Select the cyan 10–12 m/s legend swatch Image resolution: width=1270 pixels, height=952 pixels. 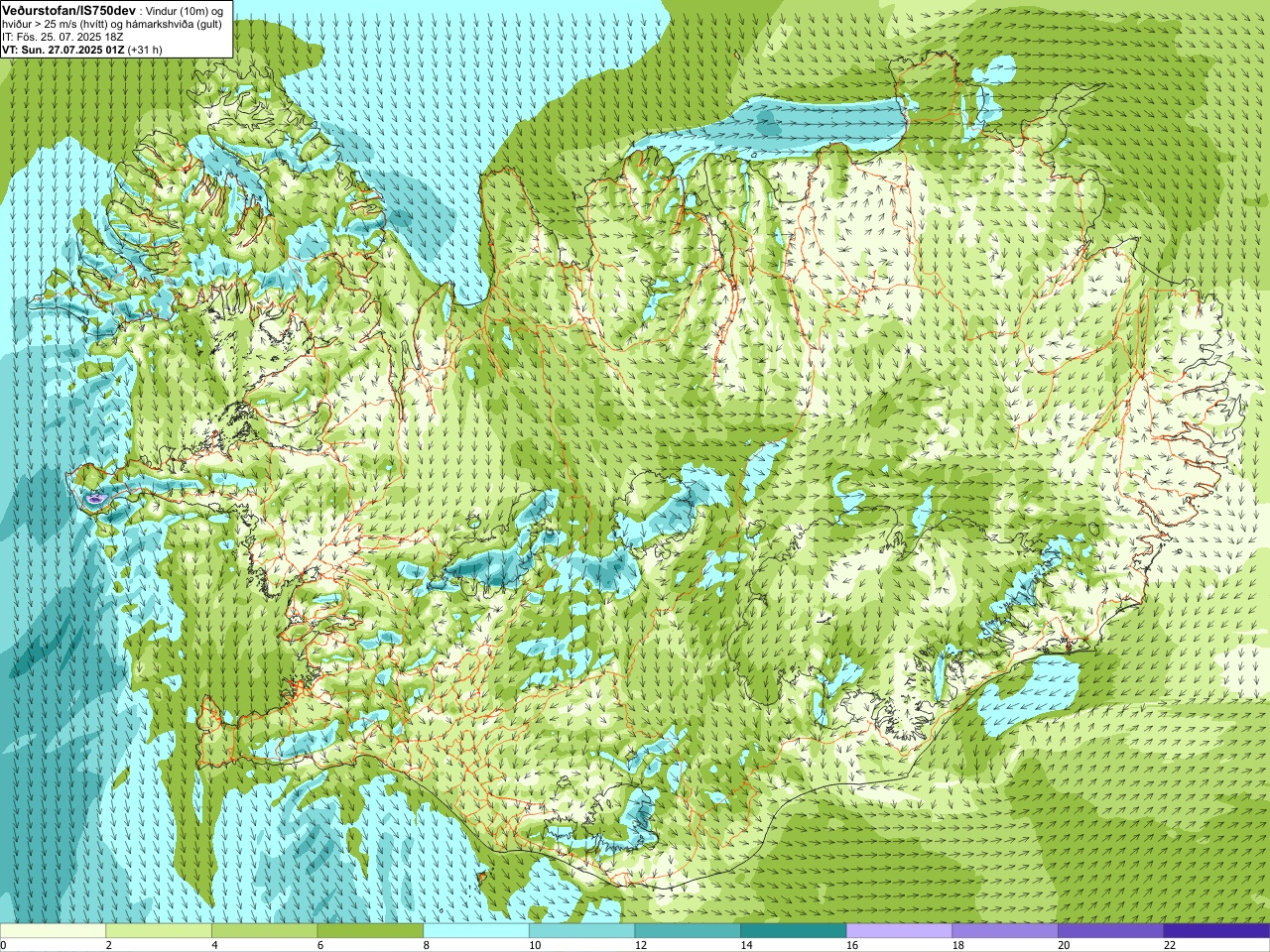pyautogui.click(x=581, y=931)
